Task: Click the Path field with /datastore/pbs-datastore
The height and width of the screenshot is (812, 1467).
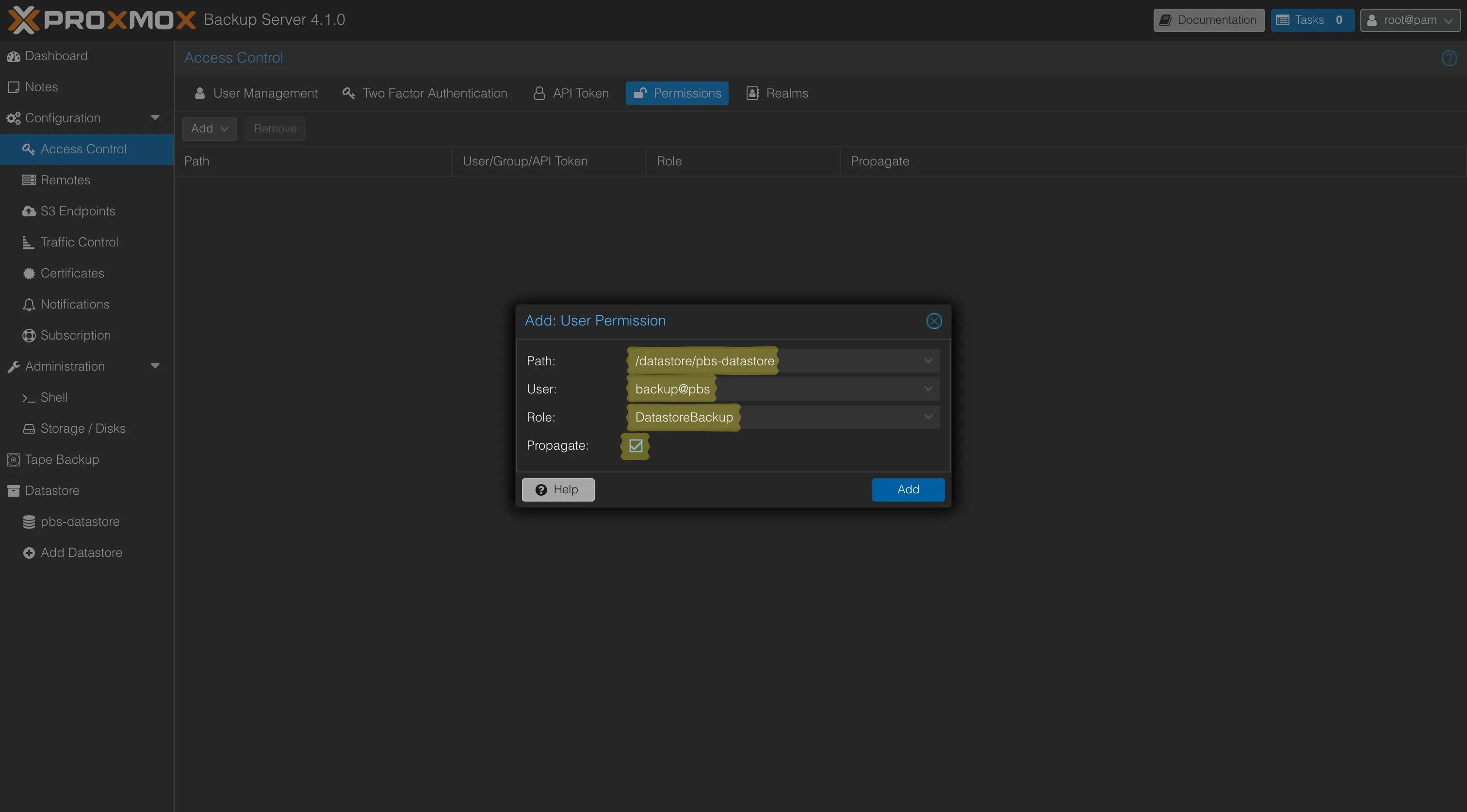Action: coord(783,360)
